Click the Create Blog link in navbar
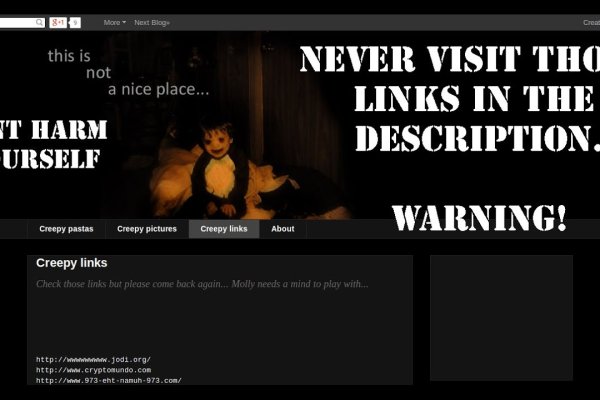The height and width of the screenshot is (400, 600). coord(591,23)
